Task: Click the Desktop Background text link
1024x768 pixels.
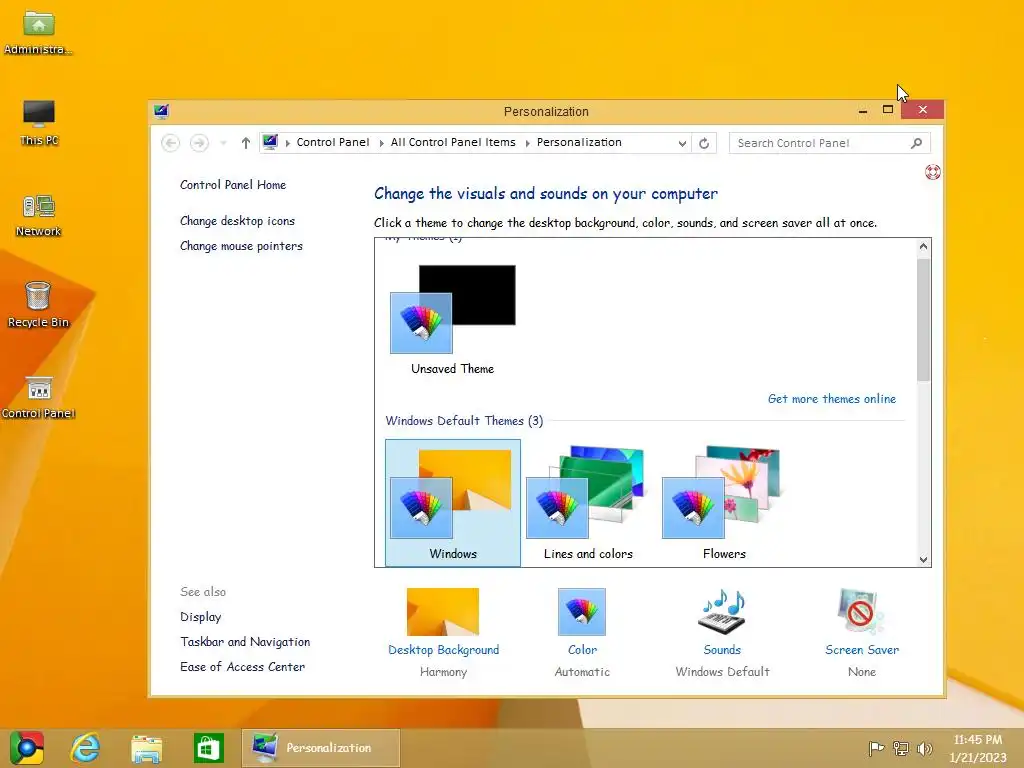Action: point(443,650)
